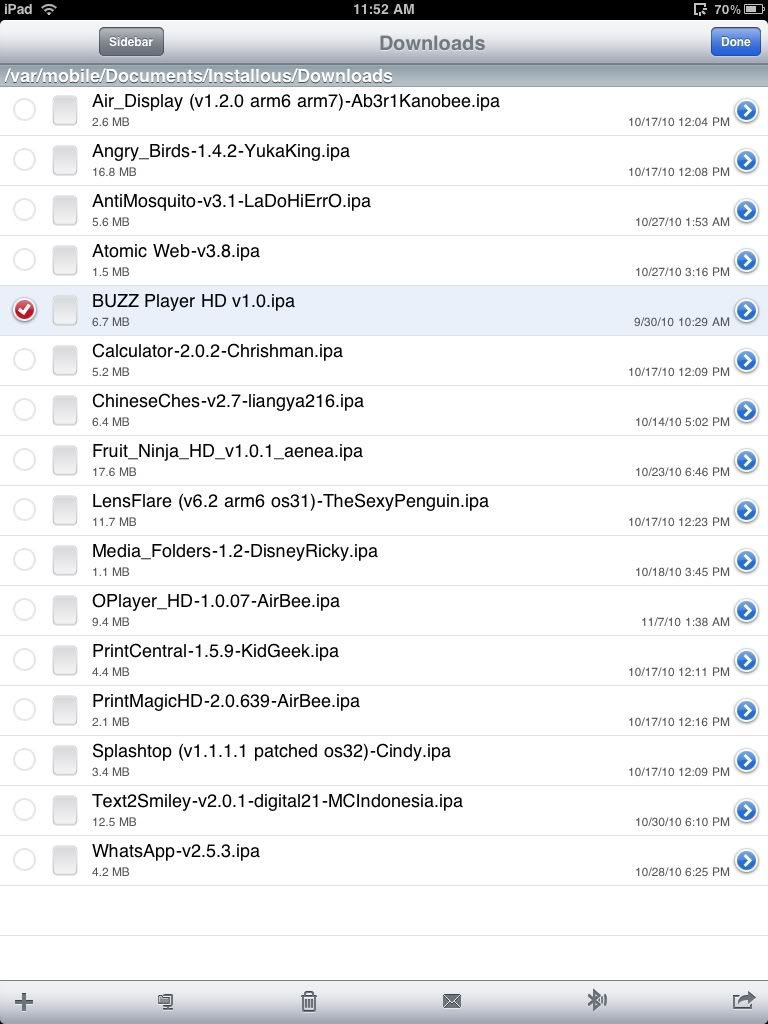Tap the share arrow icon in bottom toolbar
The width and height of the screenshot is (768, 1024).
click(743, 1000)
